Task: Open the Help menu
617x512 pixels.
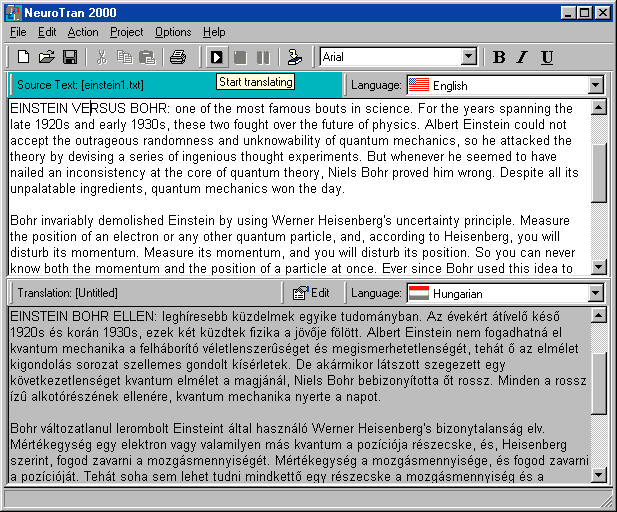Action: [214, 32]
